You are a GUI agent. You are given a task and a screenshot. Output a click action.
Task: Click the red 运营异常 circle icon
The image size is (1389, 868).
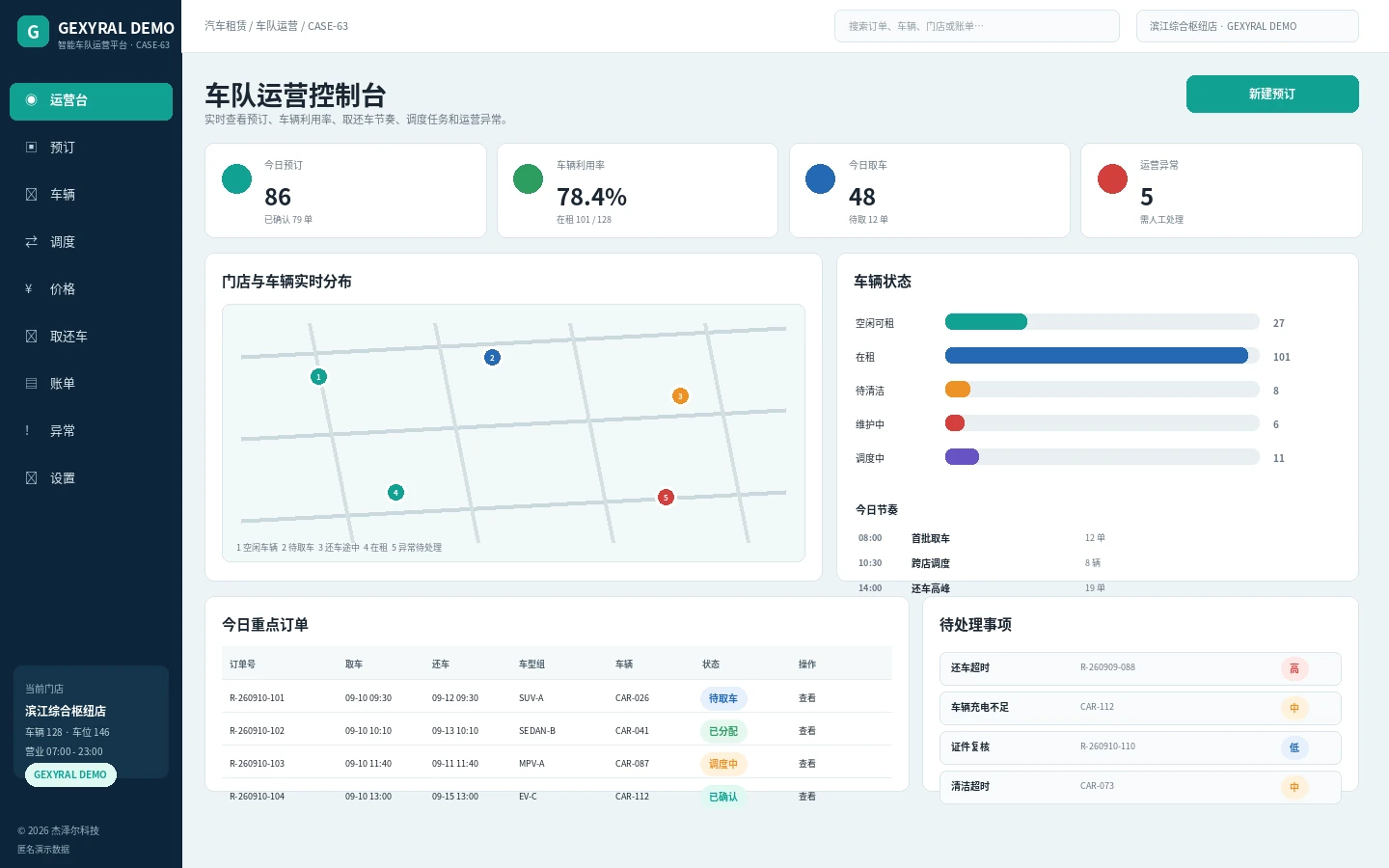(1112, 178)
